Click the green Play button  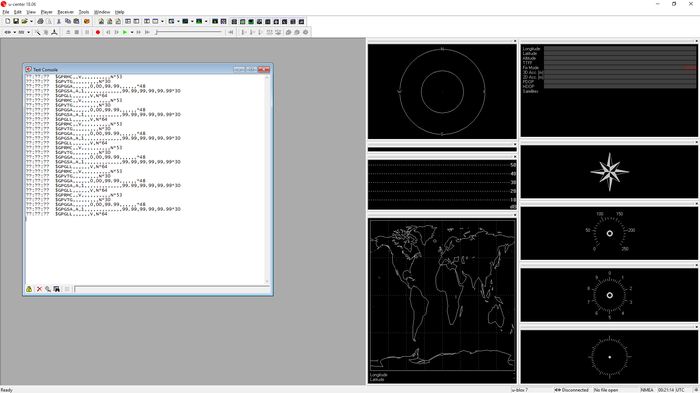point(125,32)
